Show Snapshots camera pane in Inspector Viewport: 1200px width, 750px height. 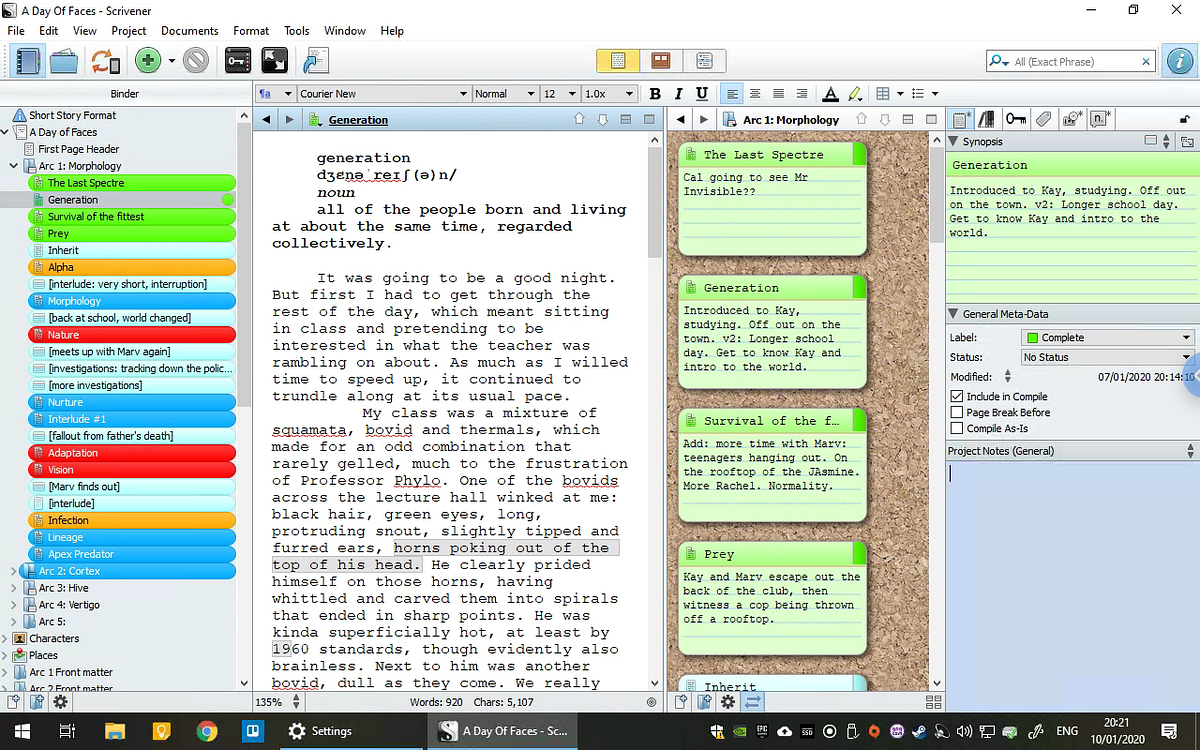click(1071, 119)
